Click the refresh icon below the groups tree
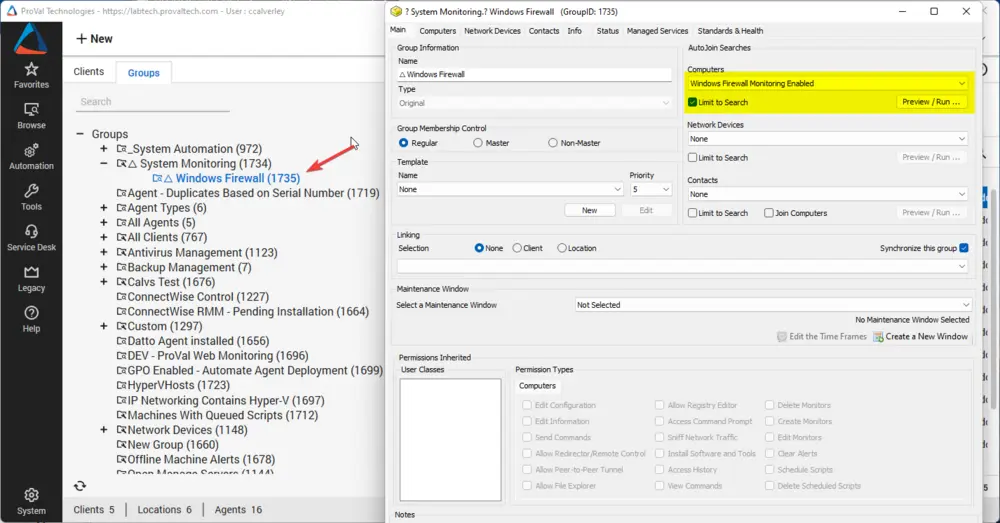 pos(80,486)
